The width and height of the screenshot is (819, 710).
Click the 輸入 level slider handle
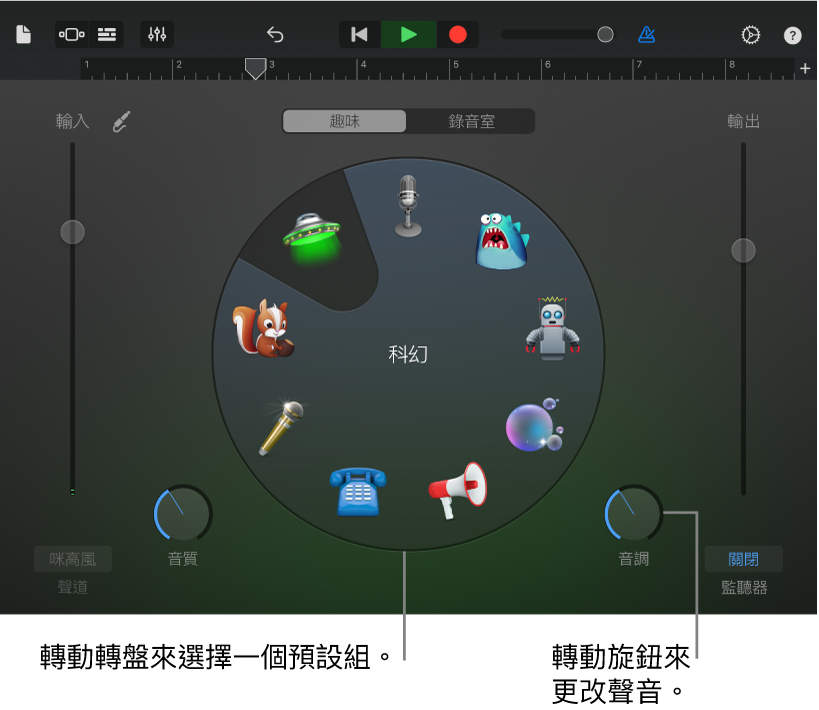click(x=73, y=231)
